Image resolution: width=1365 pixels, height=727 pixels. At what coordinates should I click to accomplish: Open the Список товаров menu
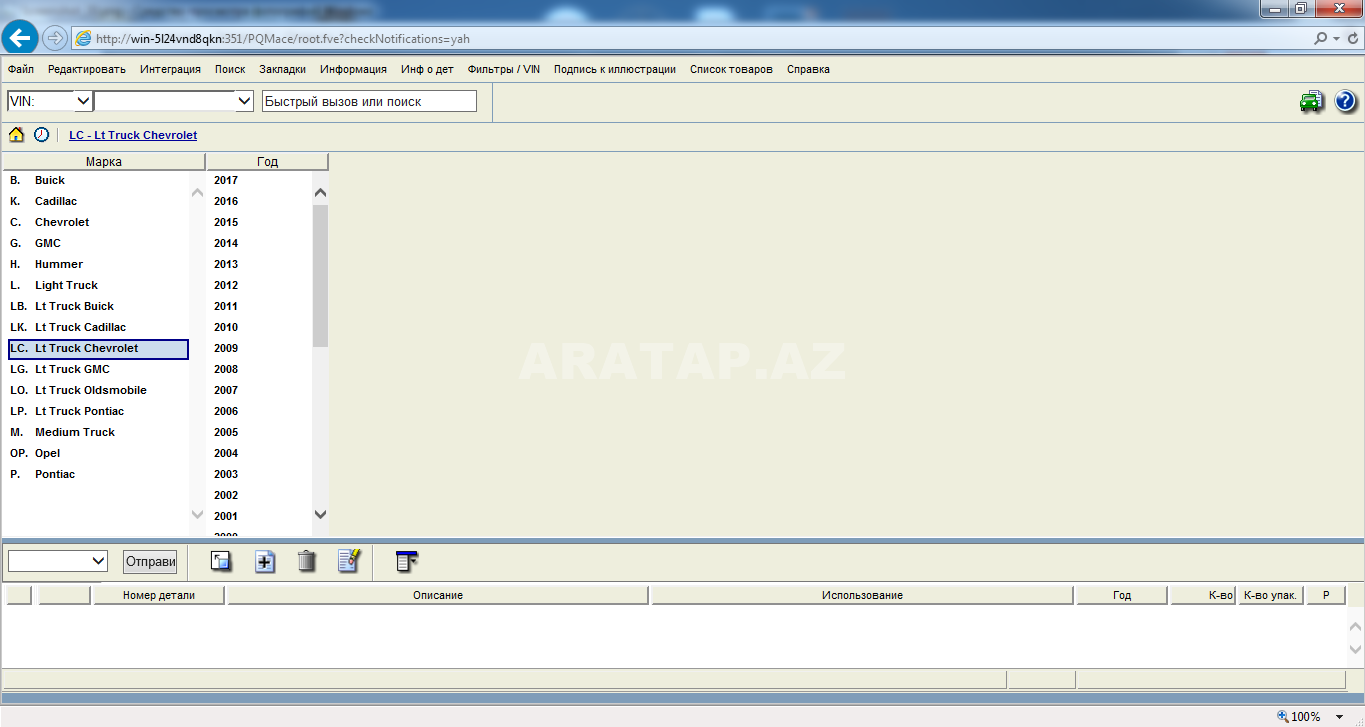click(731, 69)
